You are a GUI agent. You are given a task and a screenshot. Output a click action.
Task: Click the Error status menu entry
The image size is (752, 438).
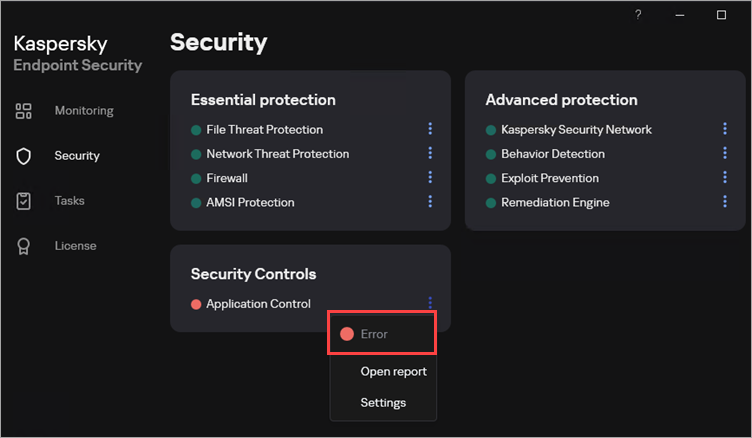tap(373, 334)
